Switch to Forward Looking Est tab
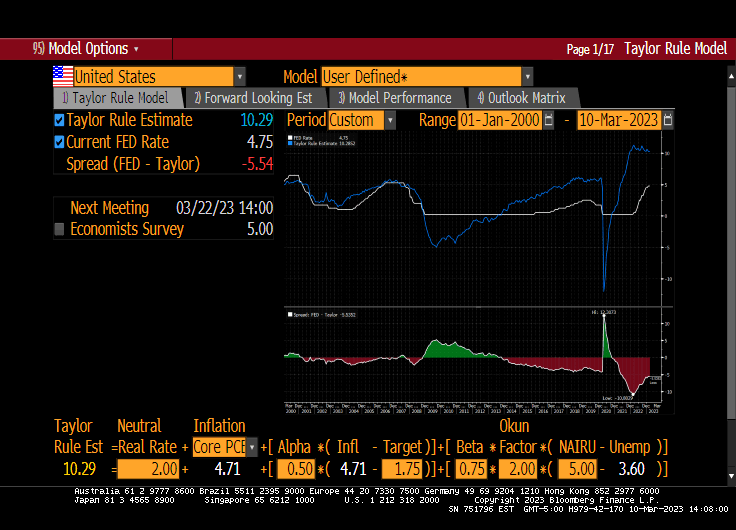The width and height of the screenshot is (736, 530). [253, 98]
